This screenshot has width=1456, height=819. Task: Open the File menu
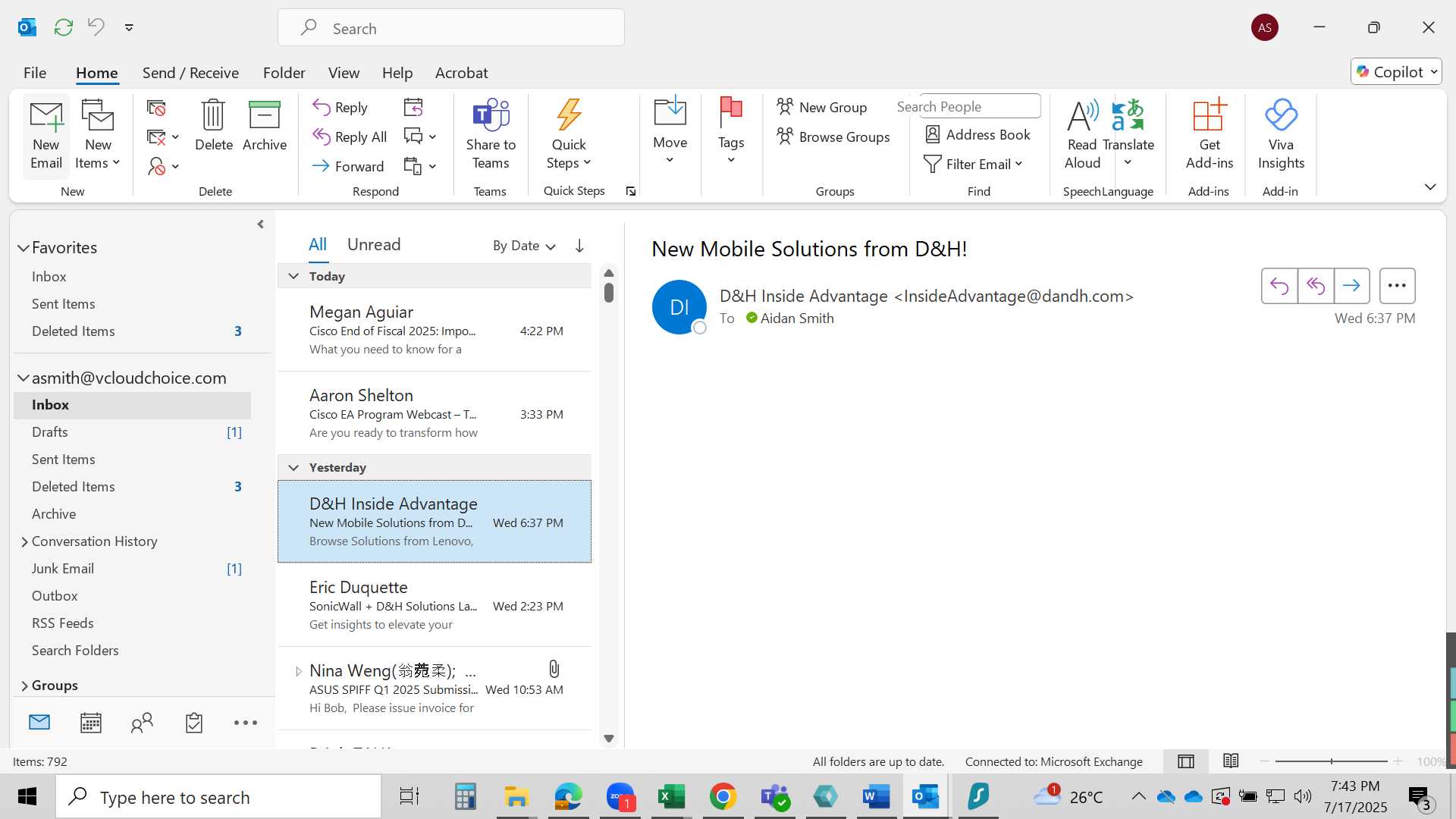pos(35,73)
